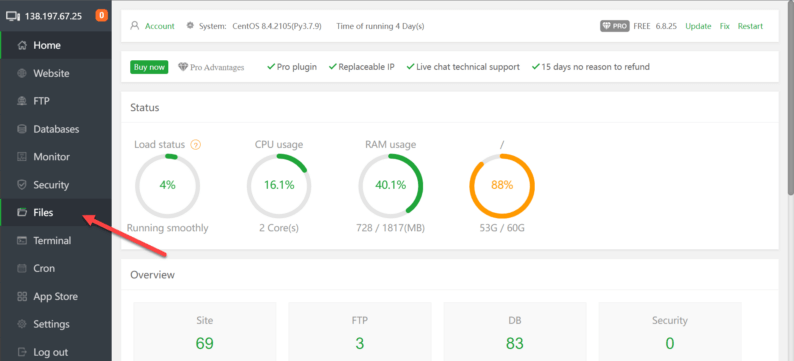Click the Settings gear icon in sidebar
The image size is (794, 361).
(22, 324)
